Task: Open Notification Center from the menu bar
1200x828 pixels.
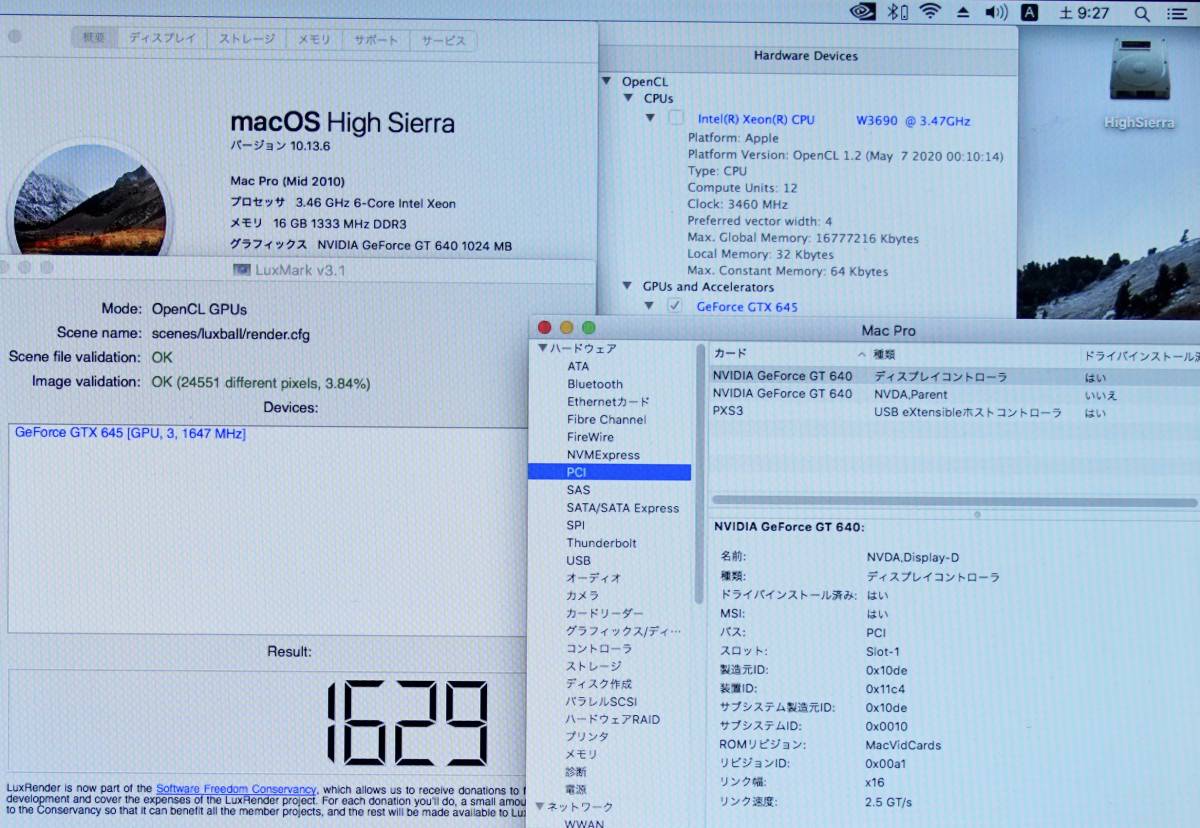Action: pos(1177,13)
